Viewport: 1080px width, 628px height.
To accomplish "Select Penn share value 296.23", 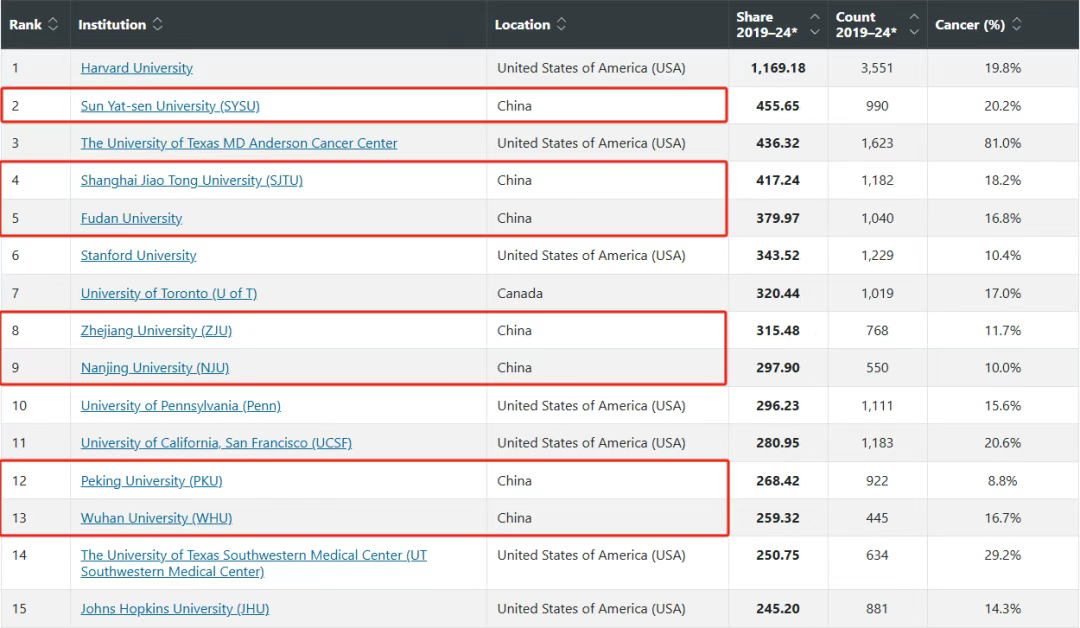I will pos(778,406).
